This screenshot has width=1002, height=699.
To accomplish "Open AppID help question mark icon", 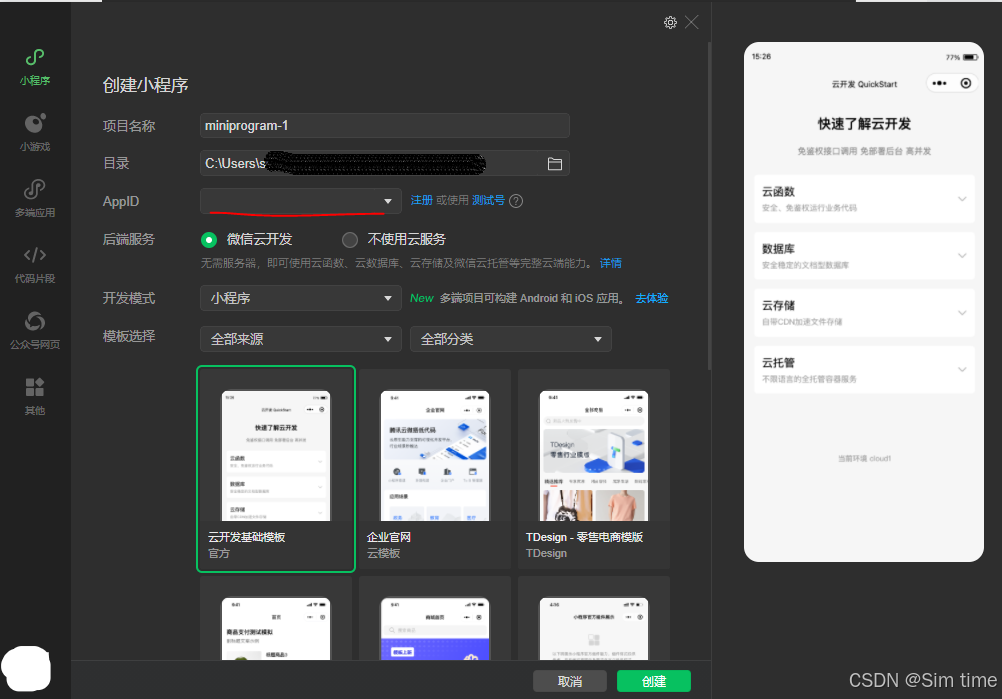I will (516, 201).
